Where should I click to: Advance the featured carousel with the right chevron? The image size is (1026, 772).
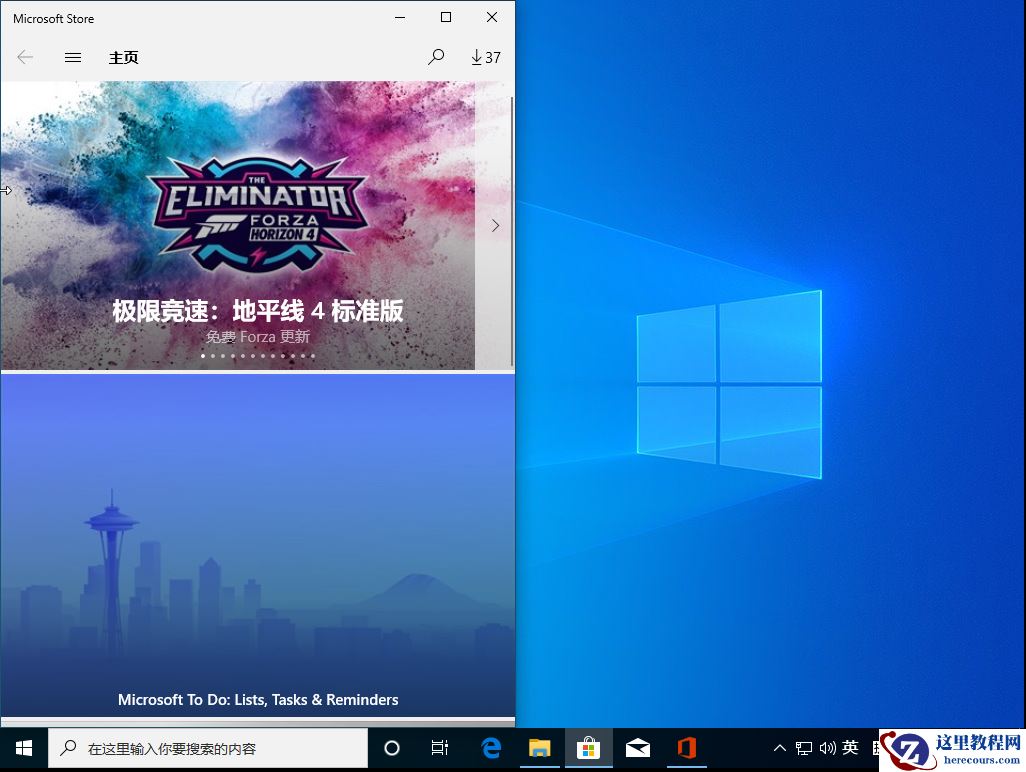495,225
